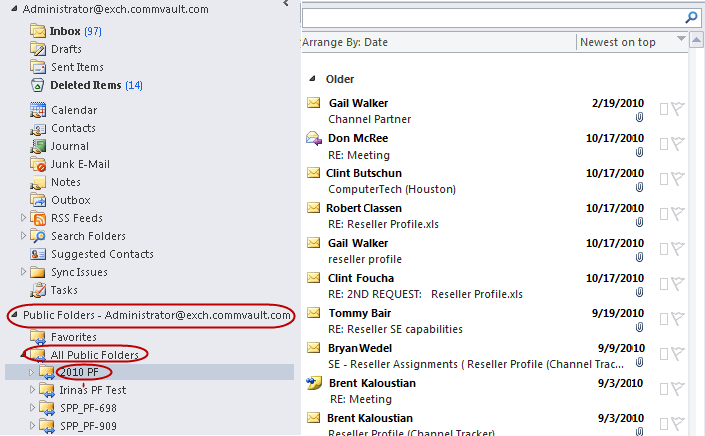Collapse the Older message group
Viewport: 705px width, 436px height.
313,78
